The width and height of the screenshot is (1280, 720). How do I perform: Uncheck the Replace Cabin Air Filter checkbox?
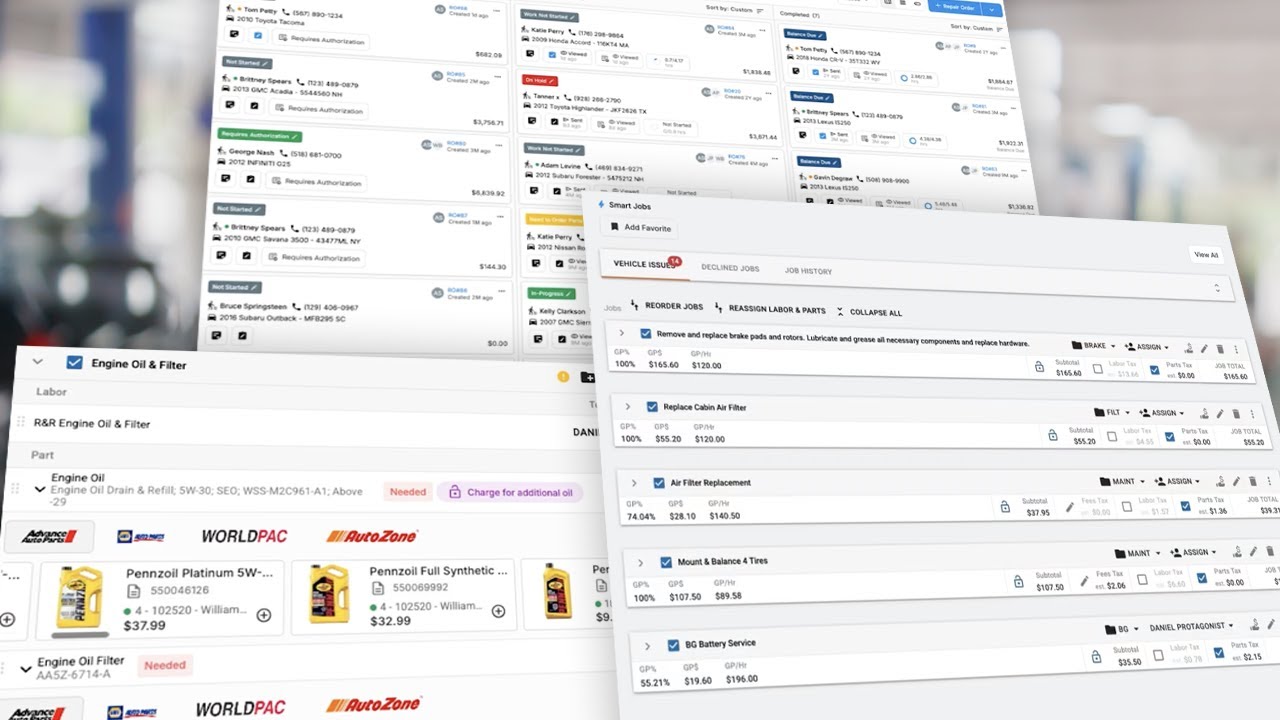pos(652,407)
